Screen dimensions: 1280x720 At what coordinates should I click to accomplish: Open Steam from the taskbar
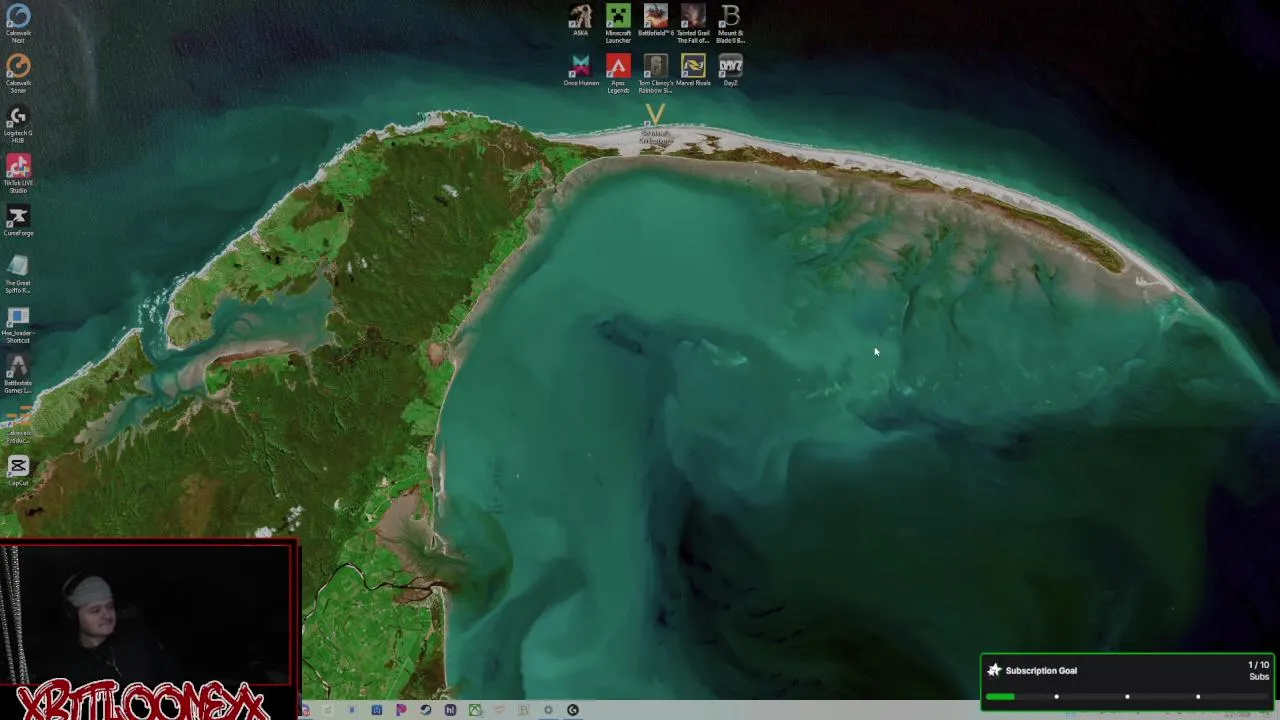425,710
